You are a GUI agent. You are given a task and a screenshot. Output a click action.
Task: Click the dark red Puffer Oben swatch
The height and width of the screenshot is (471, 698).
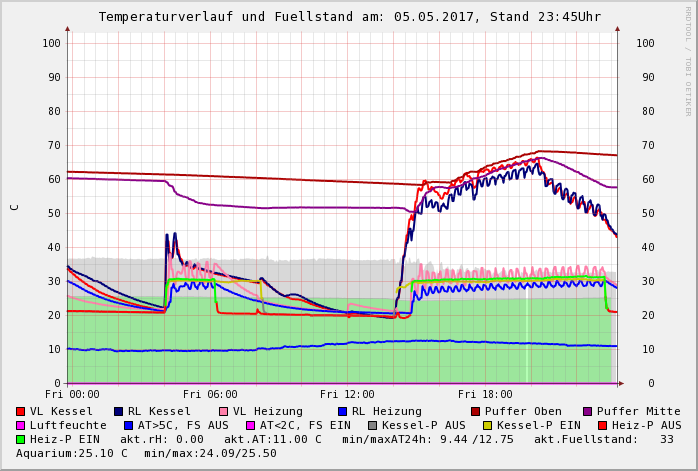click(x=476, y=411)
